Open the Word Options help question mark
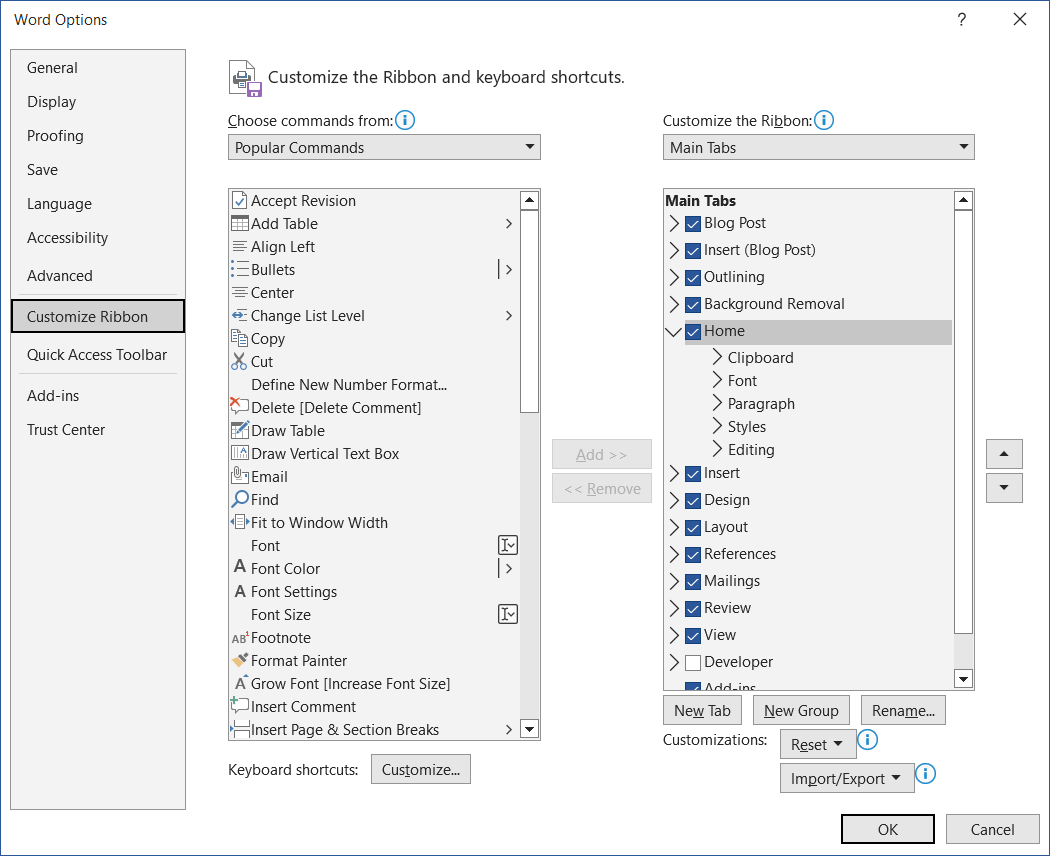Screen dimensions: 1050x856 tap(962, 19)
